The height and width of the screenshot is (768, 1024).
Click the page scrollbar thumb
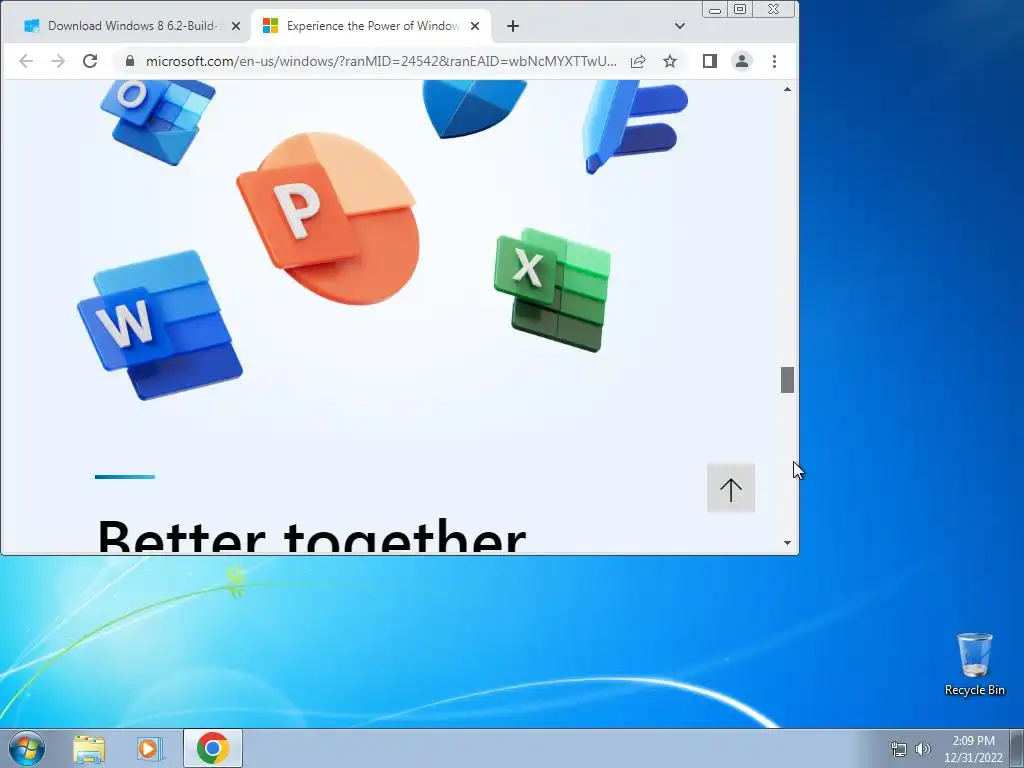[x=787, y=380]
